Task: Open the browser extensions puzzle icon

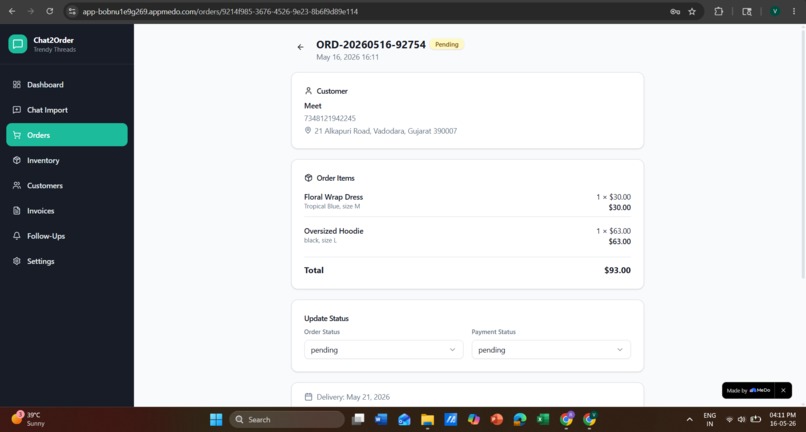Action: 719,11
